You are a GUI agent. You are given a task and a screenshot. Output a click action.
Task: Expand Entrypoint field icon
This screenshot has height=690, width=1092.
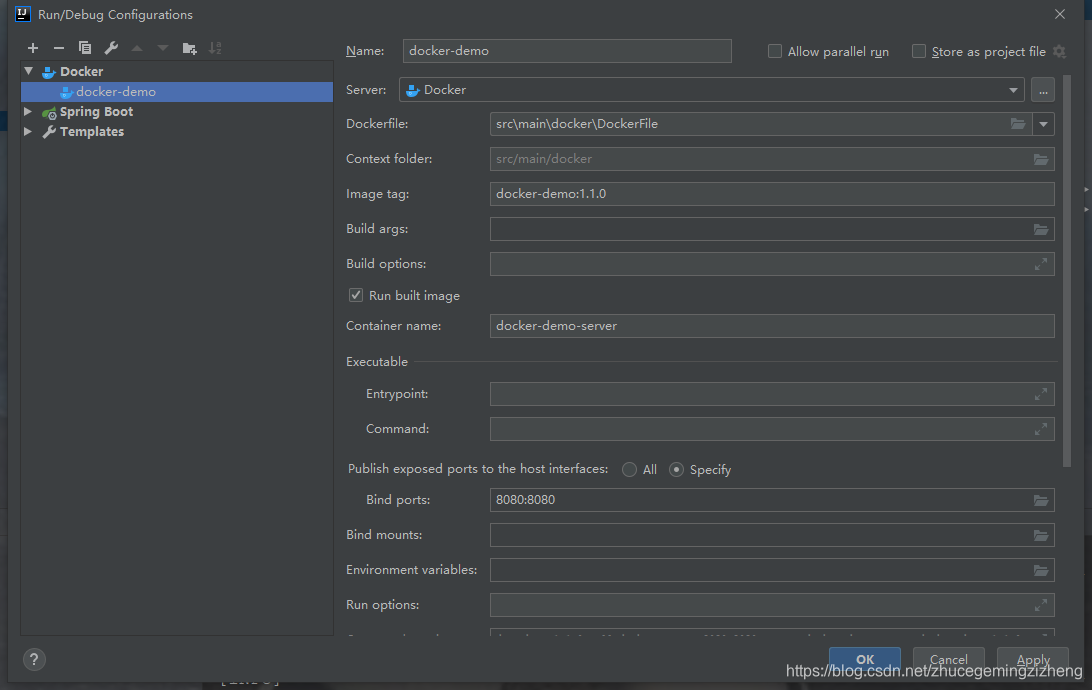1040,394
